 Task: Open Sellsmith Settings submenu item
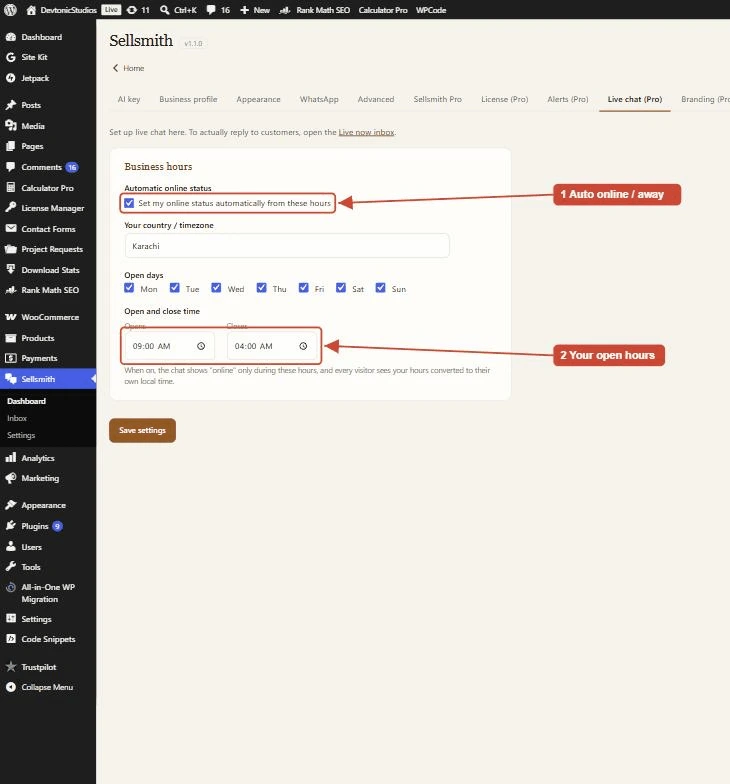(21, 435)
